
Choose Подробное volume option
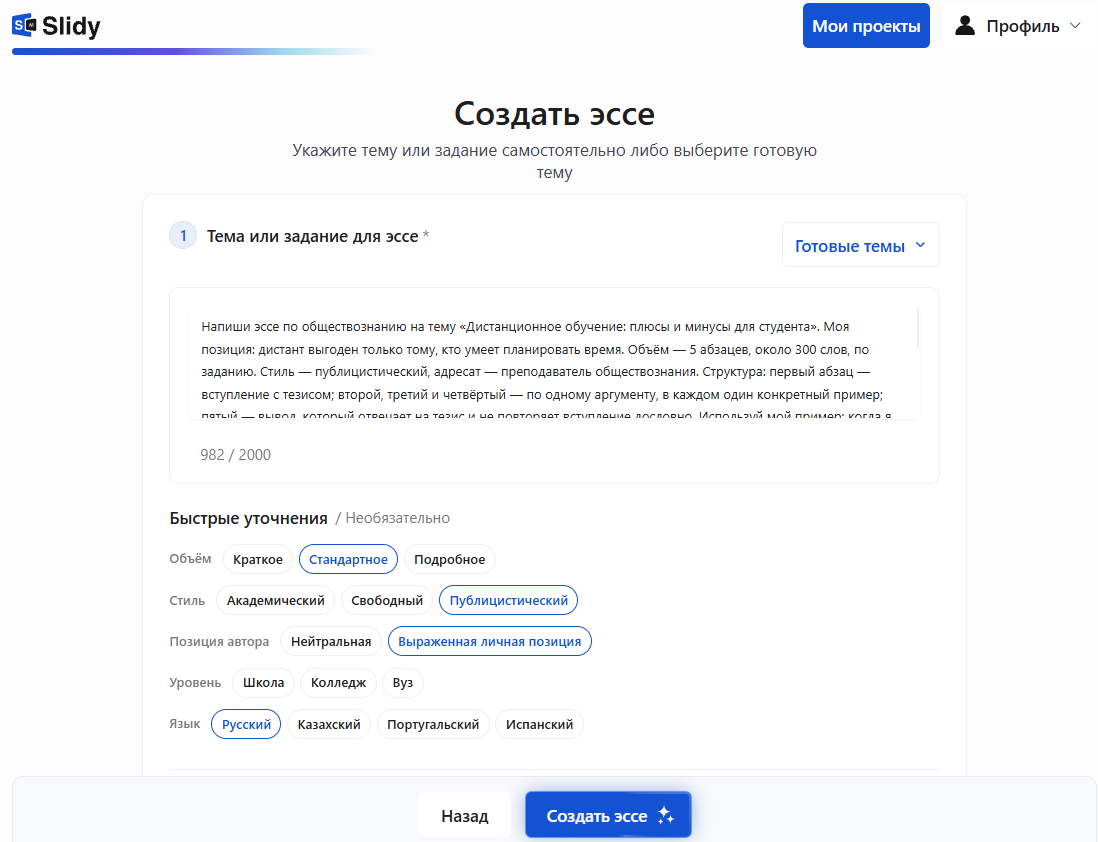(x=450, y=559)
